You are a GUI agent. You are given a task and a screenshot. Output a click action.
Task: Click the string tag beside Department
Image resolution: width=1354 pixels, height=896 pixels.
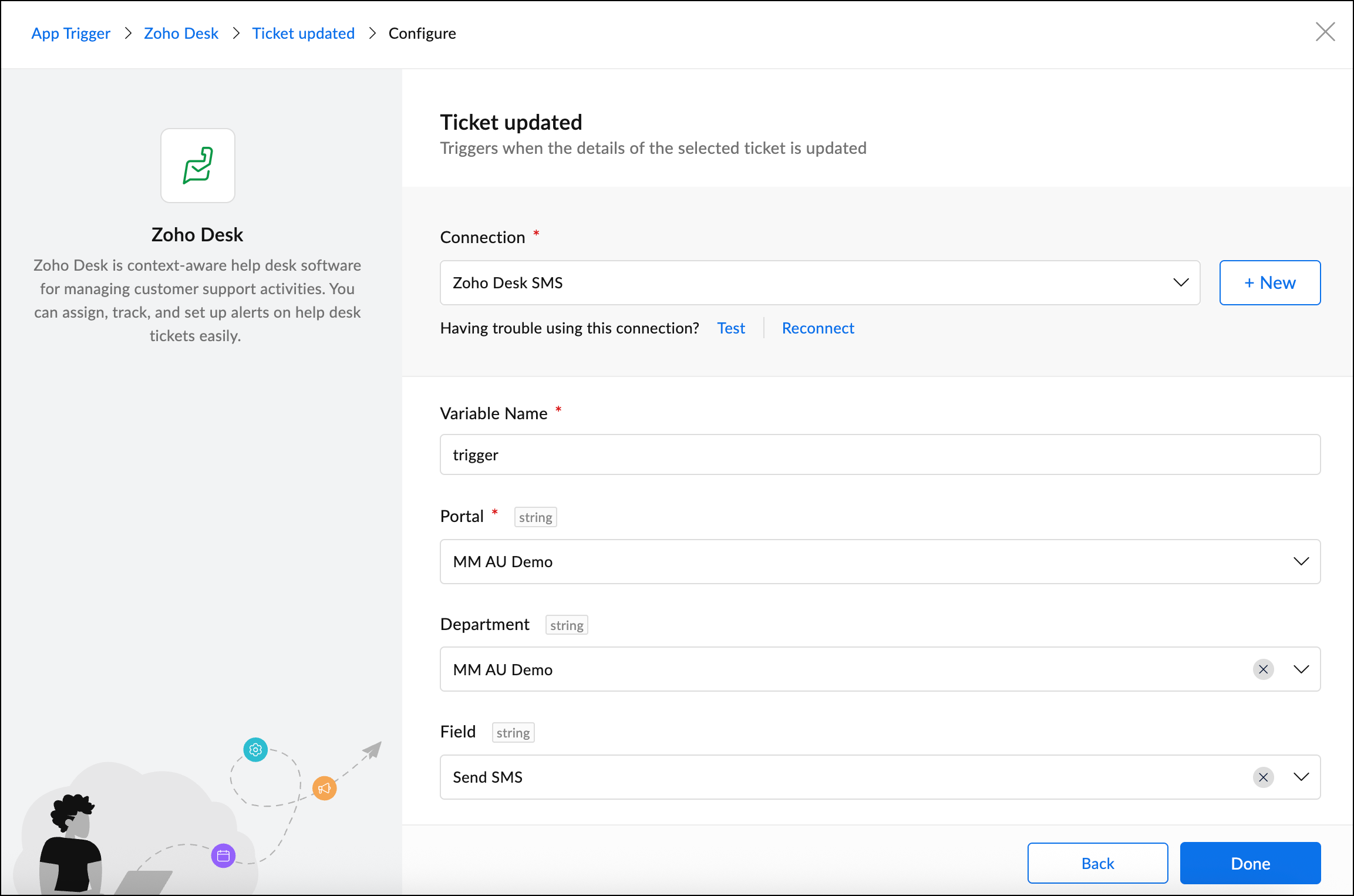tap(567, 625)
